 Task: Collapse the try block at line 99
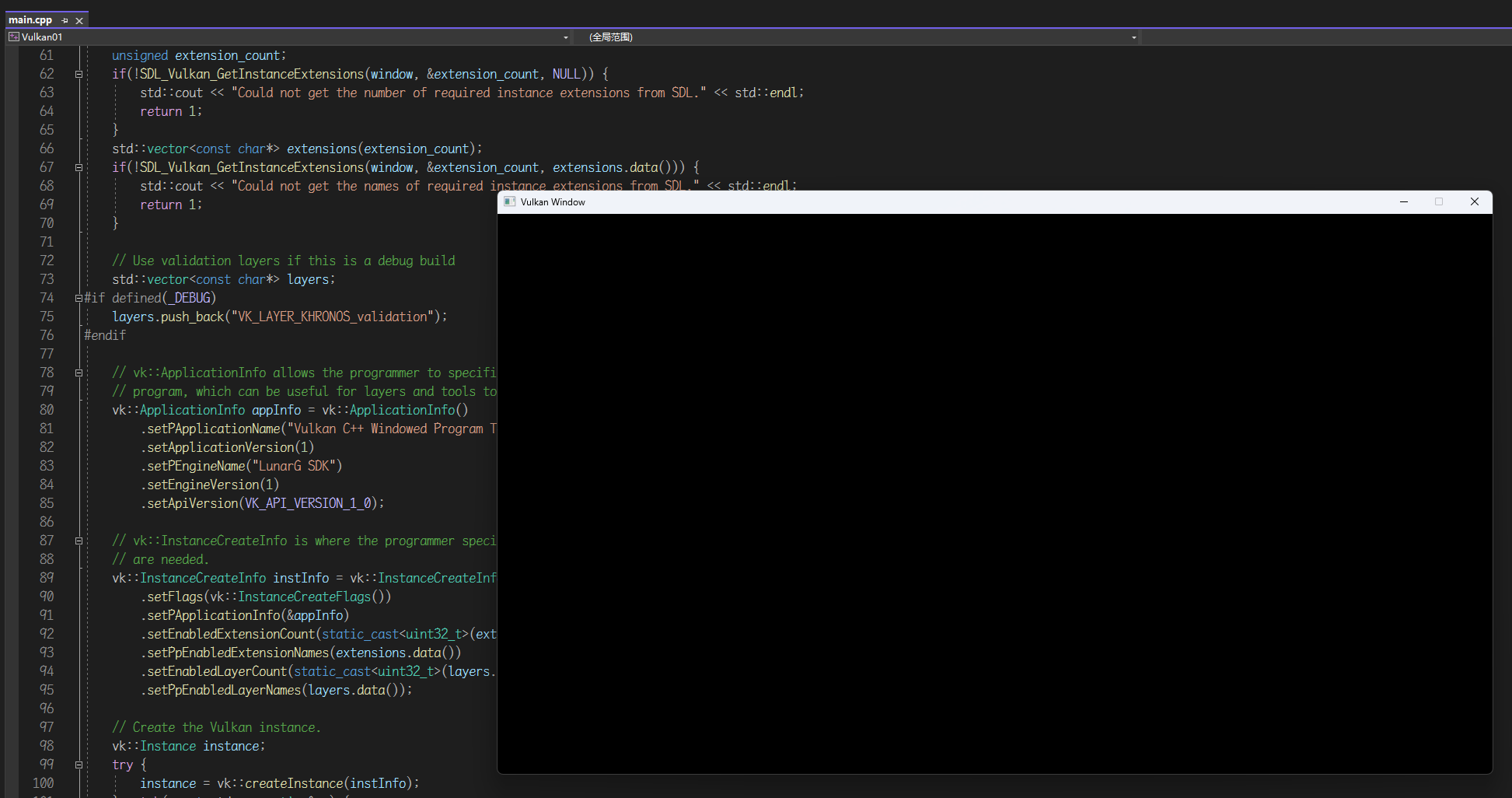79,765
